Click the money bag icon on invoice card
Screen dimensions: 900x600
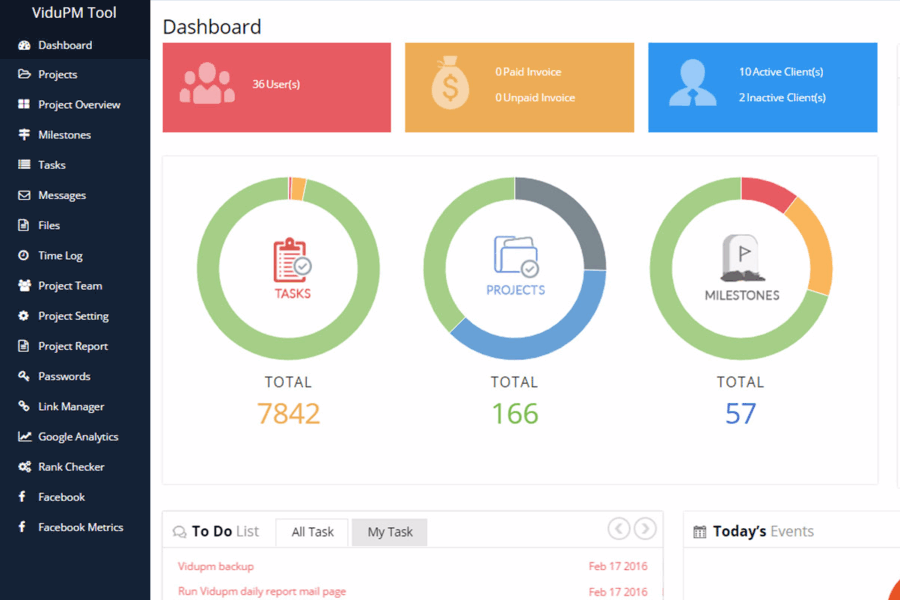(x=450, y=83)
